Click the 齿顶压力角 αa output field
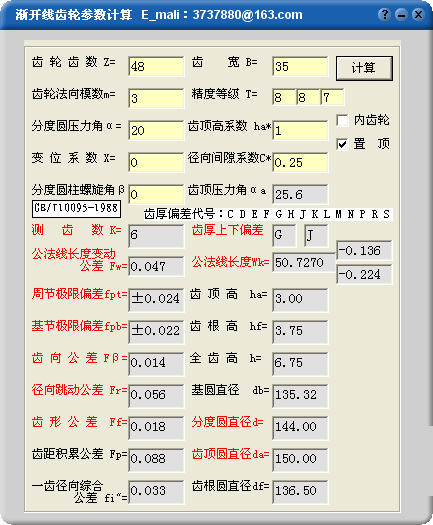Viewport: 433px width, 525px height. click(x=300, y=194)
